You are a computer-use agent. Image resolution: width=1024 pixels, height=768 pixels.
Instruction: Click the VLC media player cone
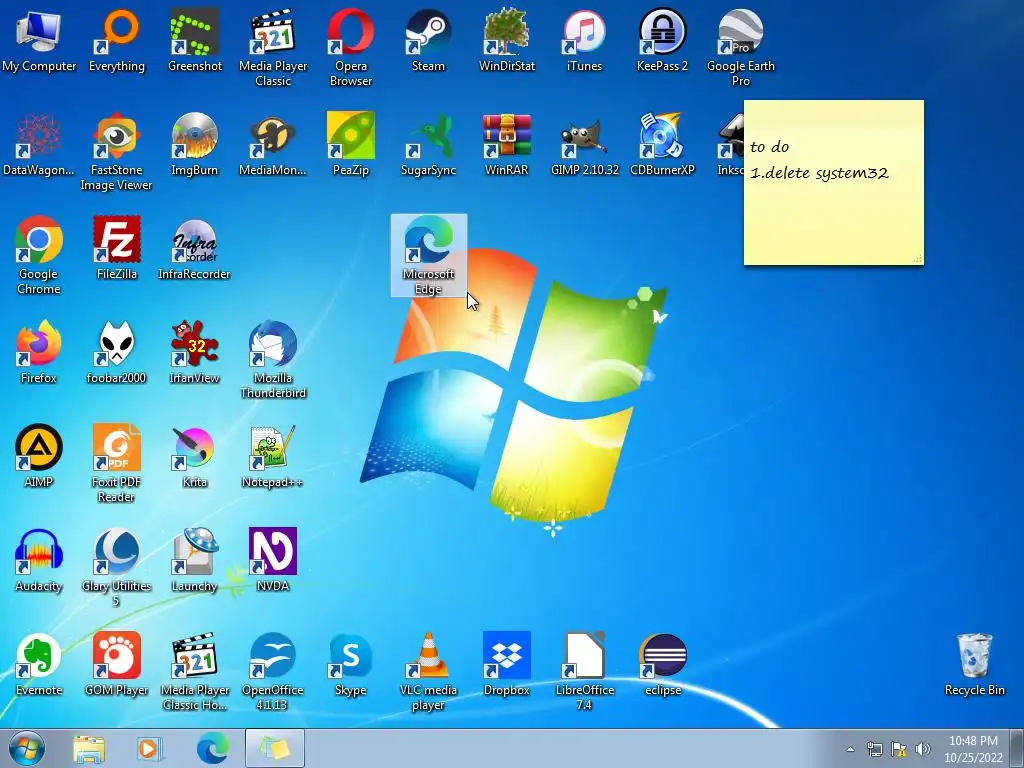click(428, 671)
